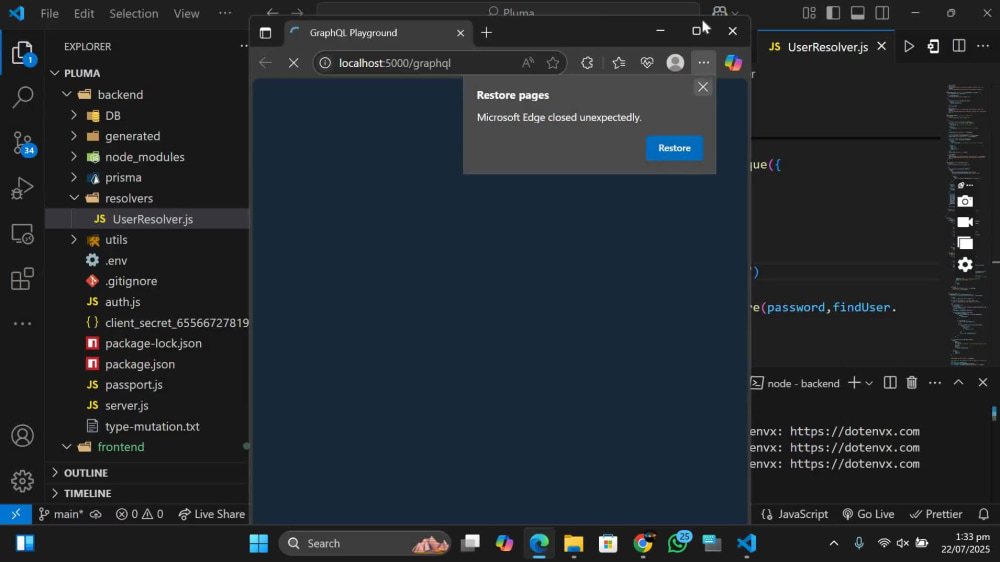The width and height of the screenshot is (1000, 562).
Task: Click the main* branch indicator
Action: click(61, 514)
